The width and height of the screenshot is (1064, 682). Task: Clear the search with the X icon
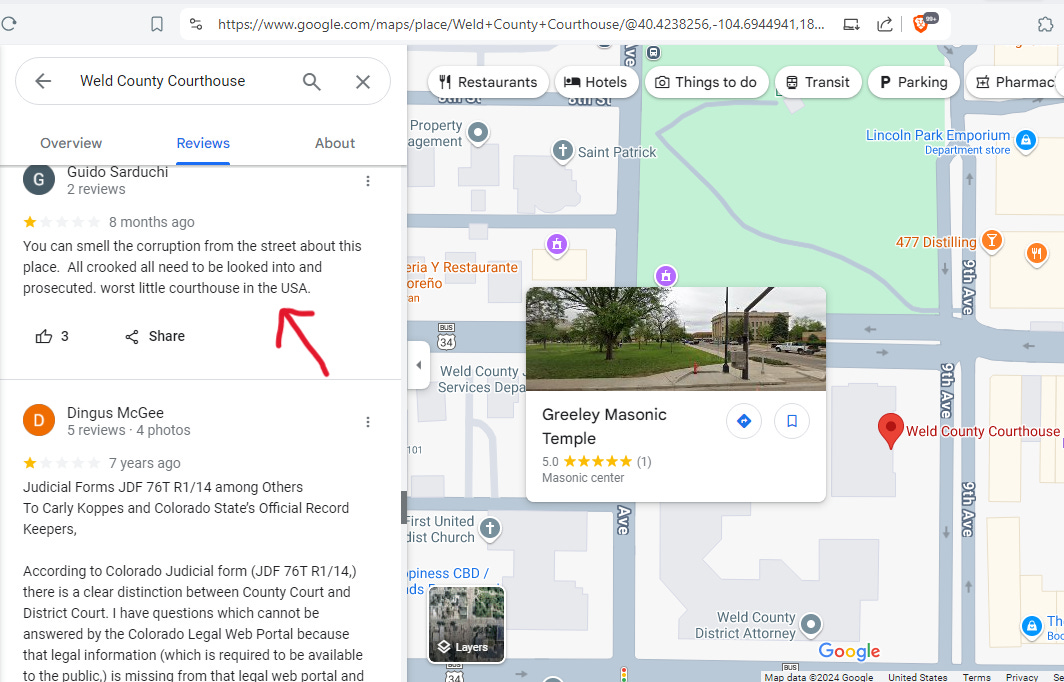click(x=363, y=81)
